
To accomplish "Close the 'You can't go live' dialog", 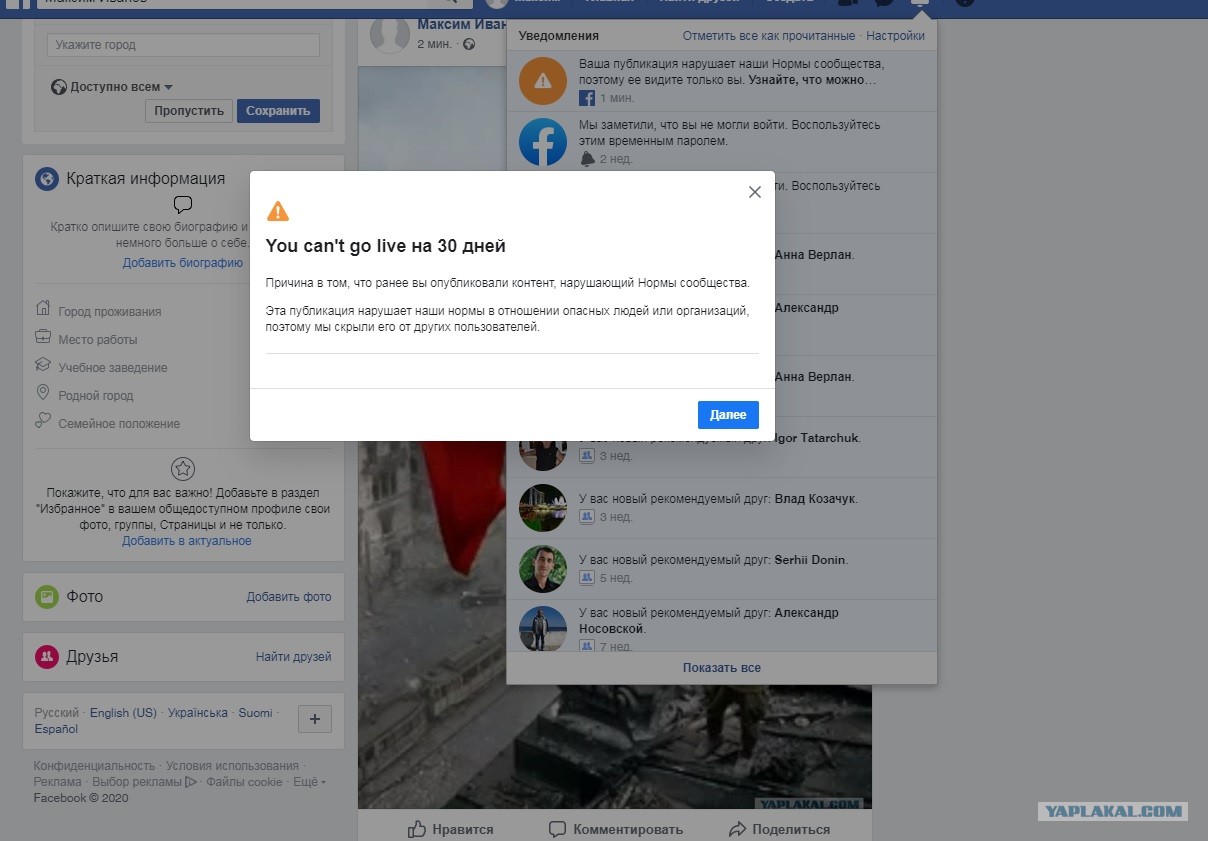I will [755, 192].
